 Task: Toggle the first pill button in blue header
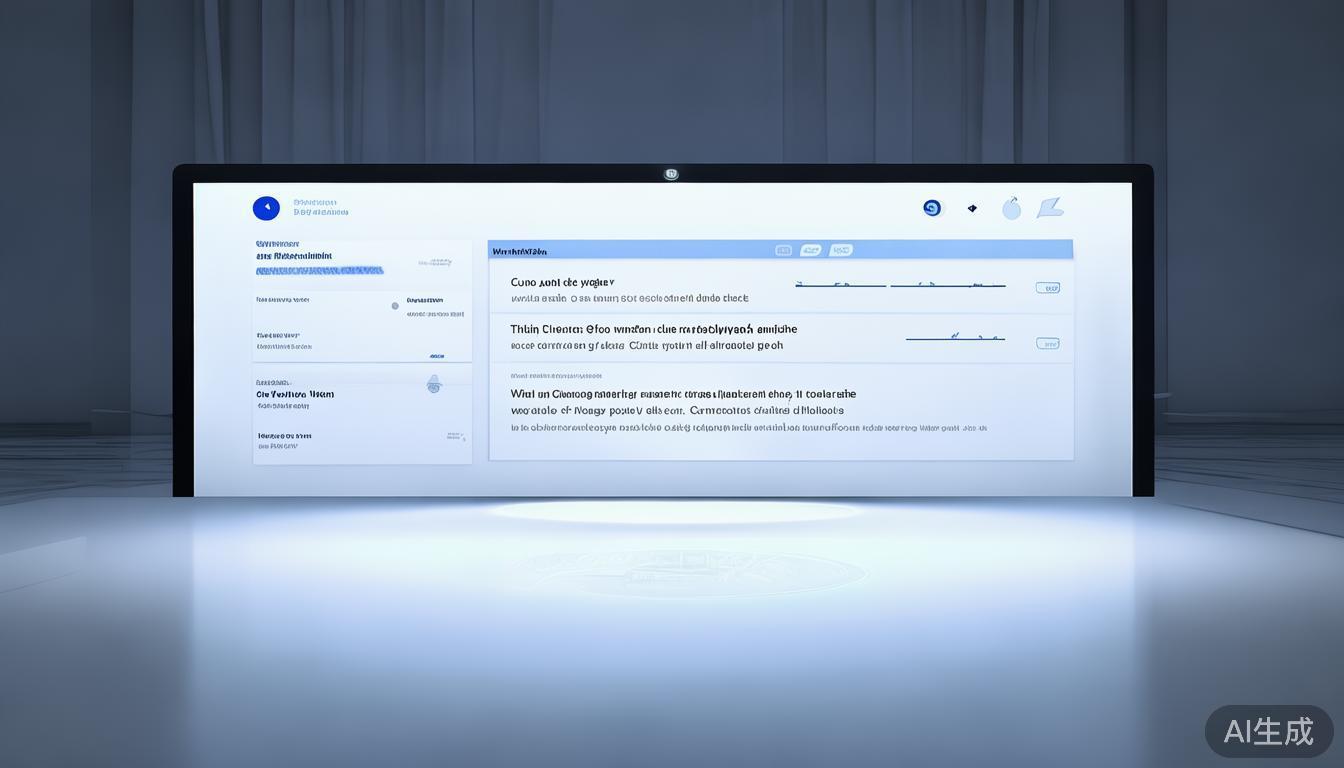tap(784, 250)
